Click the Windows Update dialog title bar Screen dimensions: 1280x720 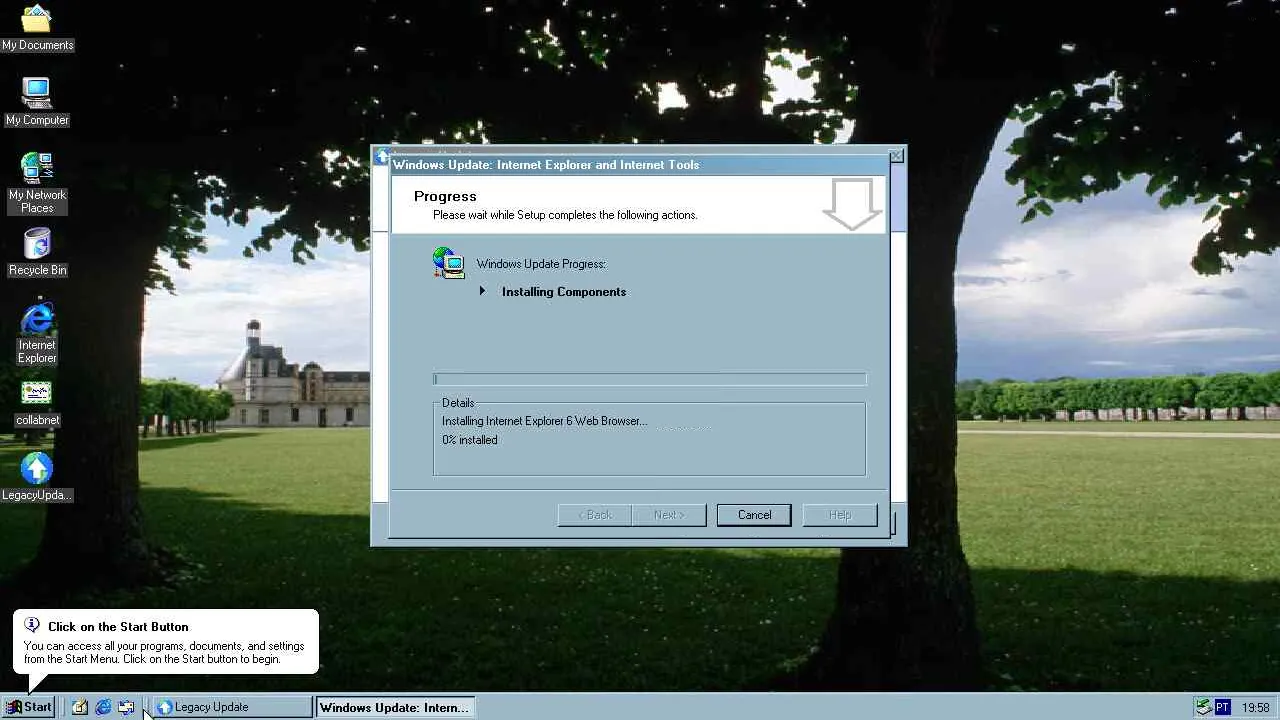coord(638,165)
